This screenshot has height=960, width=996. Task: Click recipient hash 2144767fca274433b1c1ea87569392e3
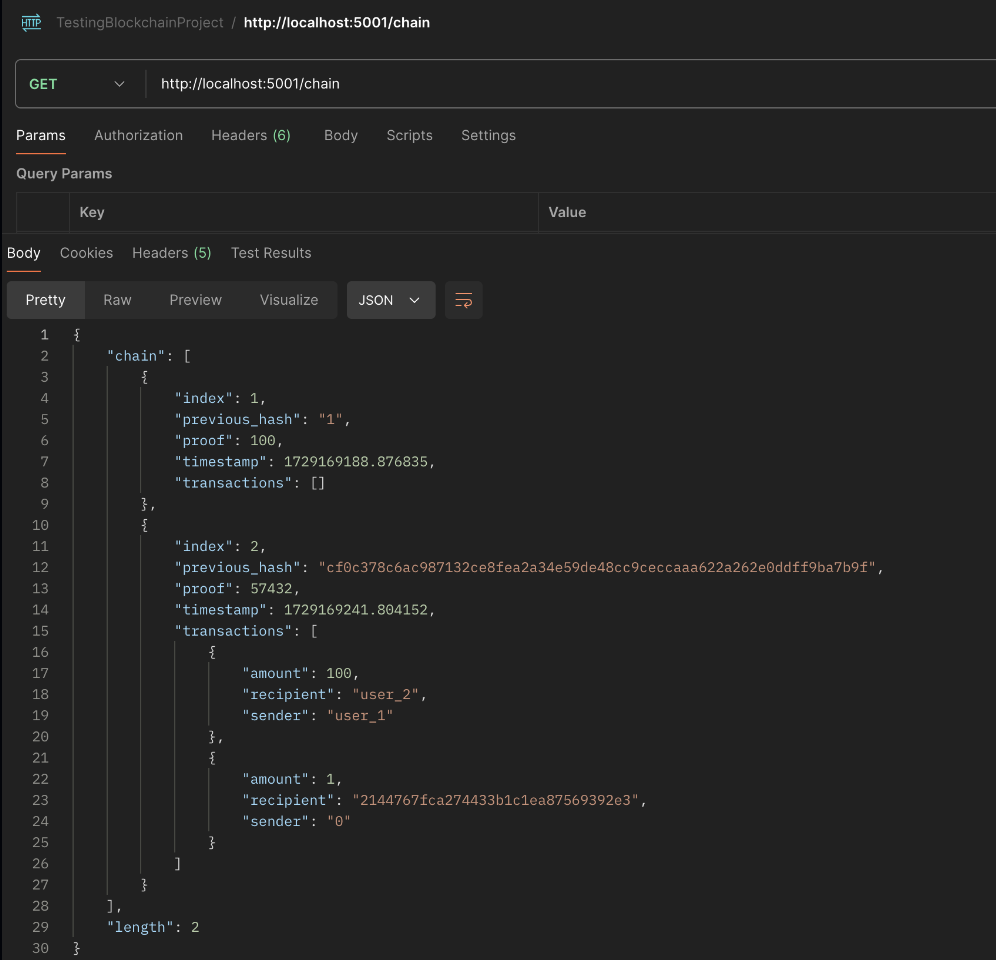click(x=495, y=800)
